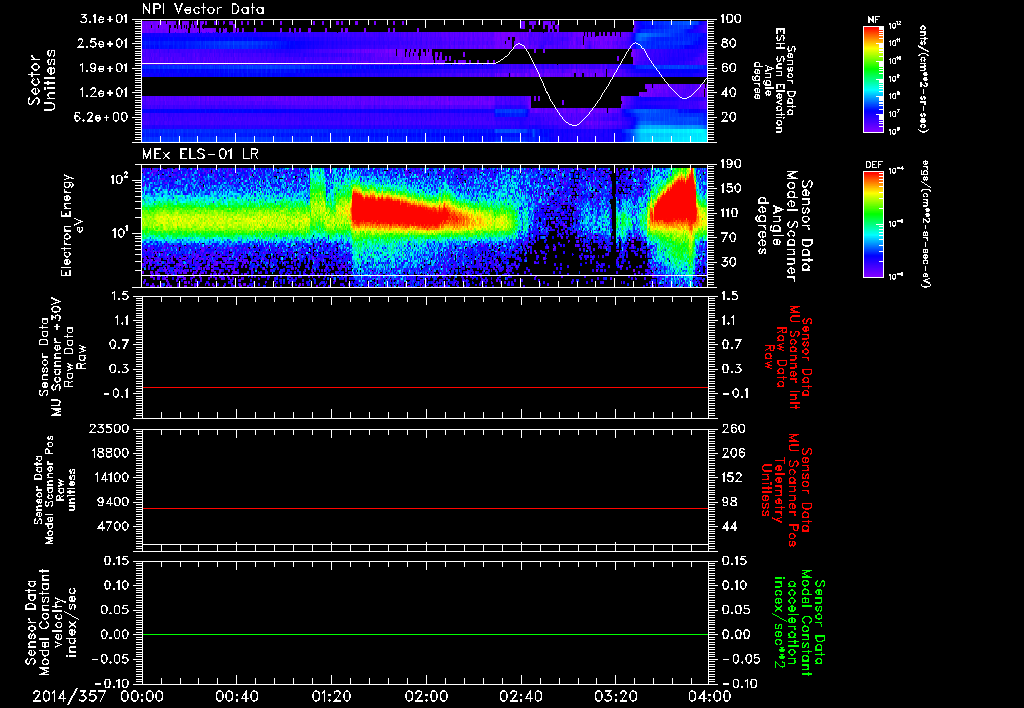Click the DEF energy flux color bar

pos(873,224)
